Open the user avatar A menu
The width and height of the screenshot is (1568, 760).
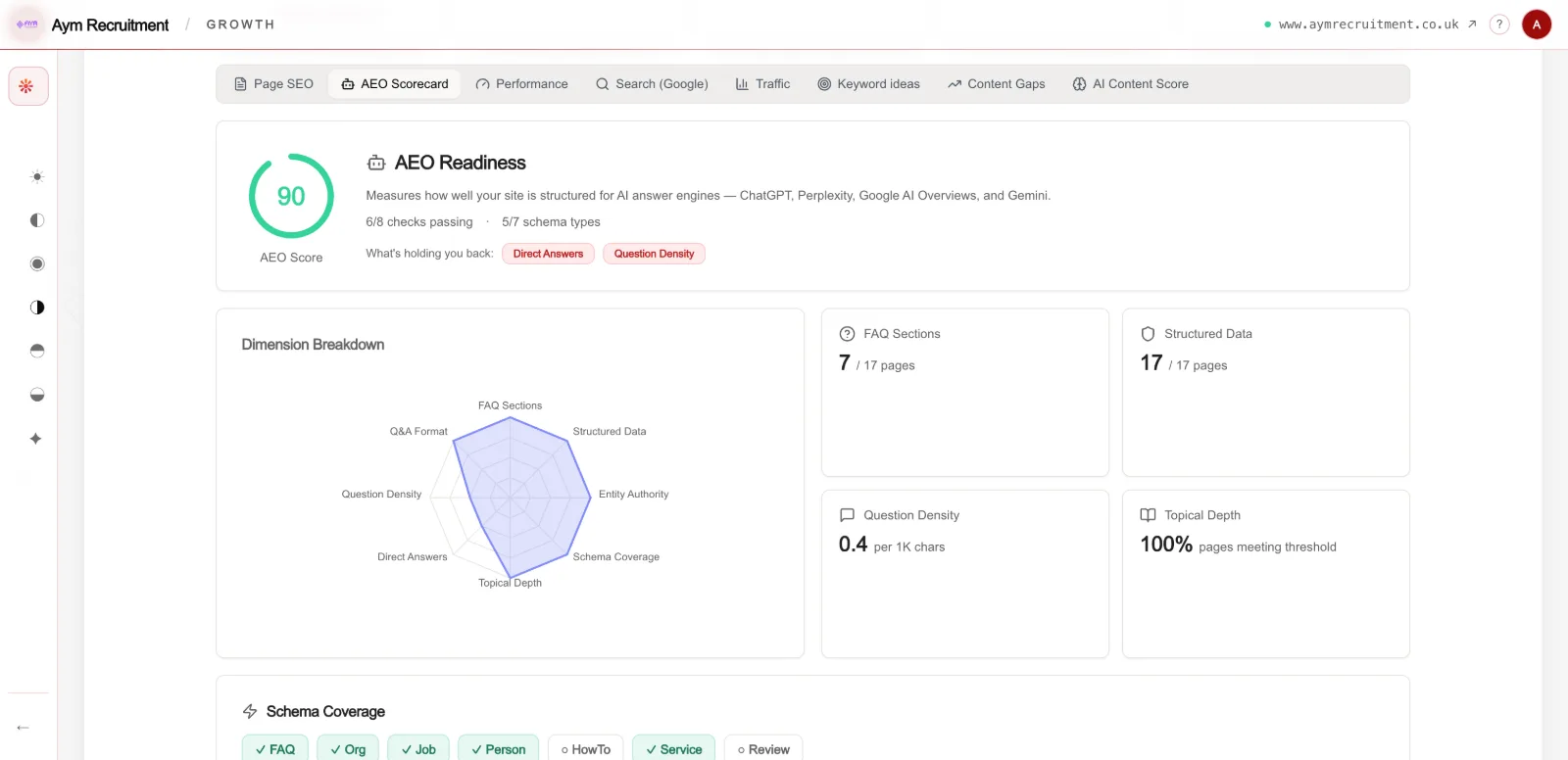(x=1537, y=24)
